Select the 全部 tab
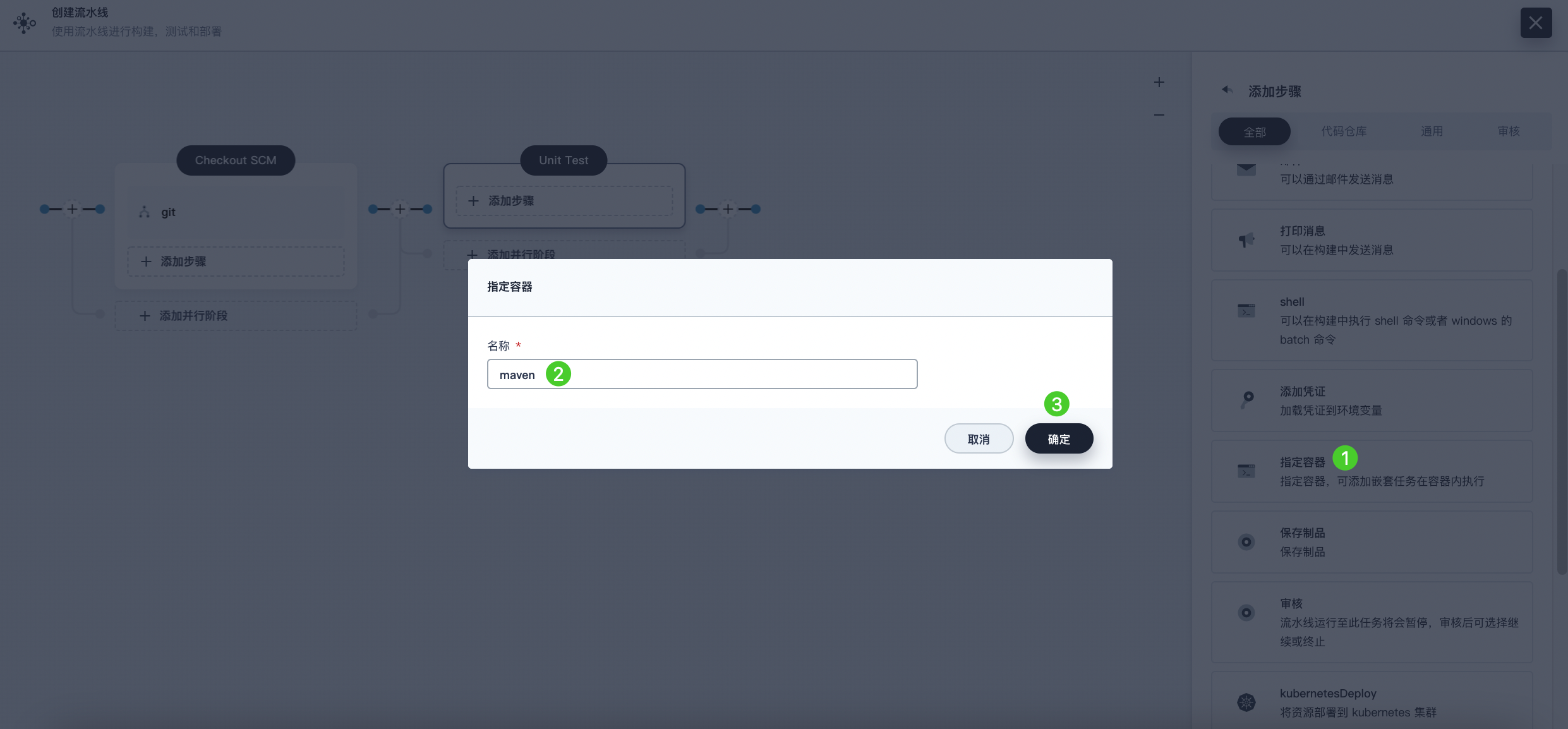This screenshot has width=1568, height=729. coord(1254,130)
